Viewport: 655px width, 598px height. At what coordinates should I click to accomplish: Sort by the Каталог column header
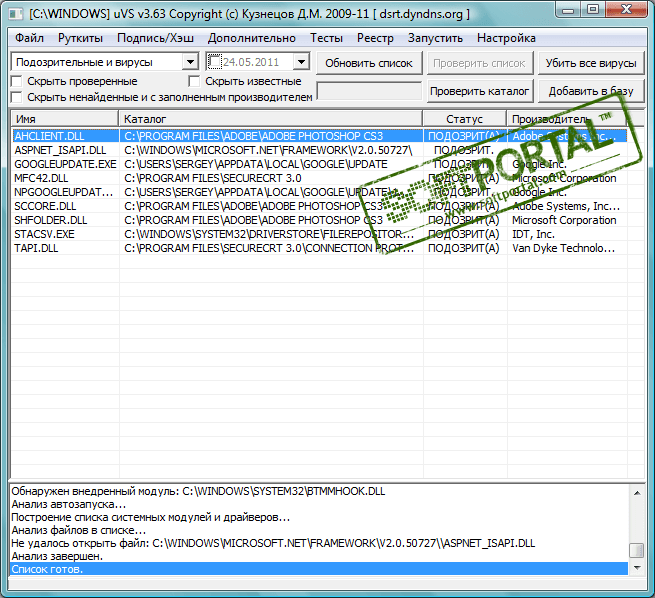tap(271, 119)
